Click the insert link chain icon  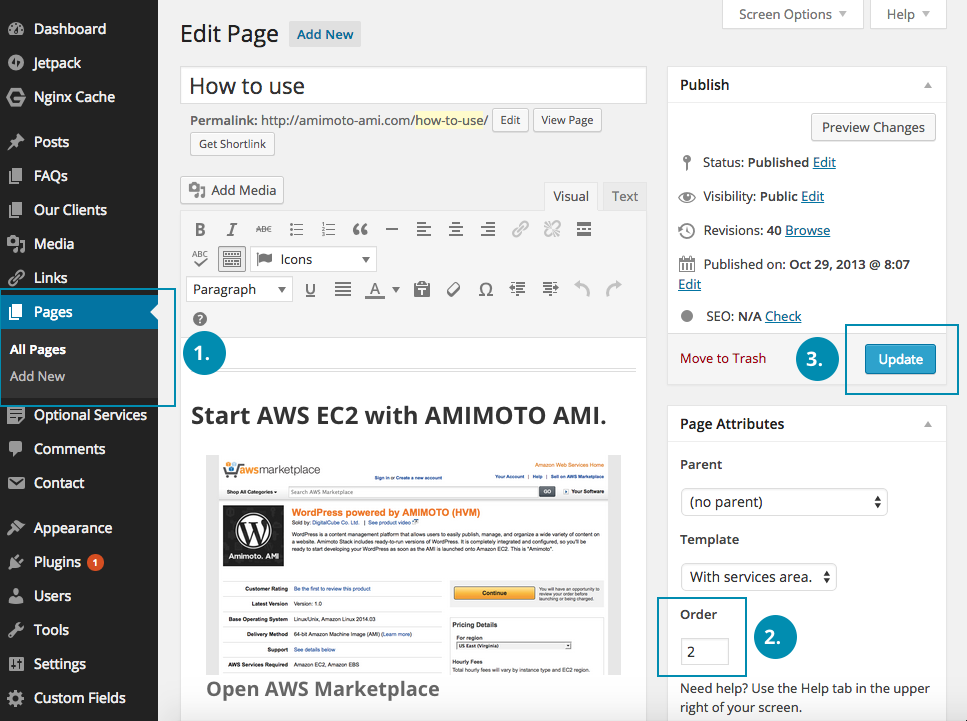[x=520, y=230]
